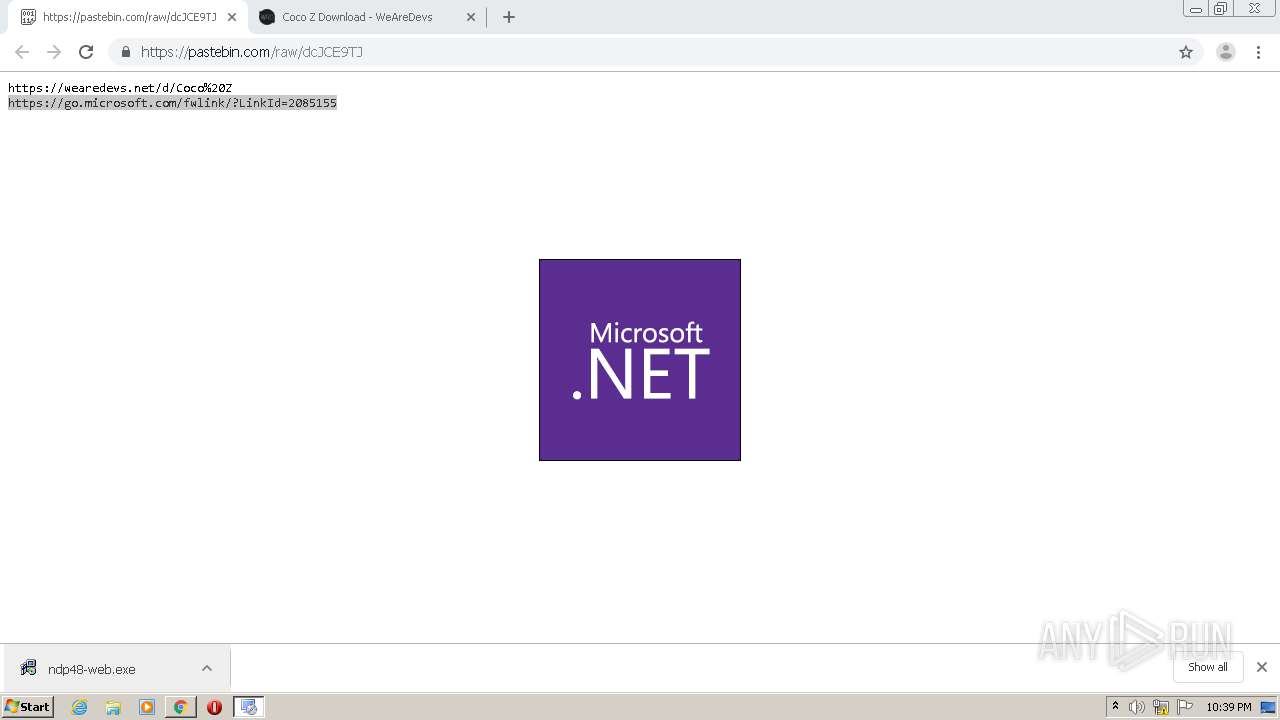Bookmark this page with the star icon
Image resolution: width=1280 pixels, height=720 pixels.
(1186, 52)
